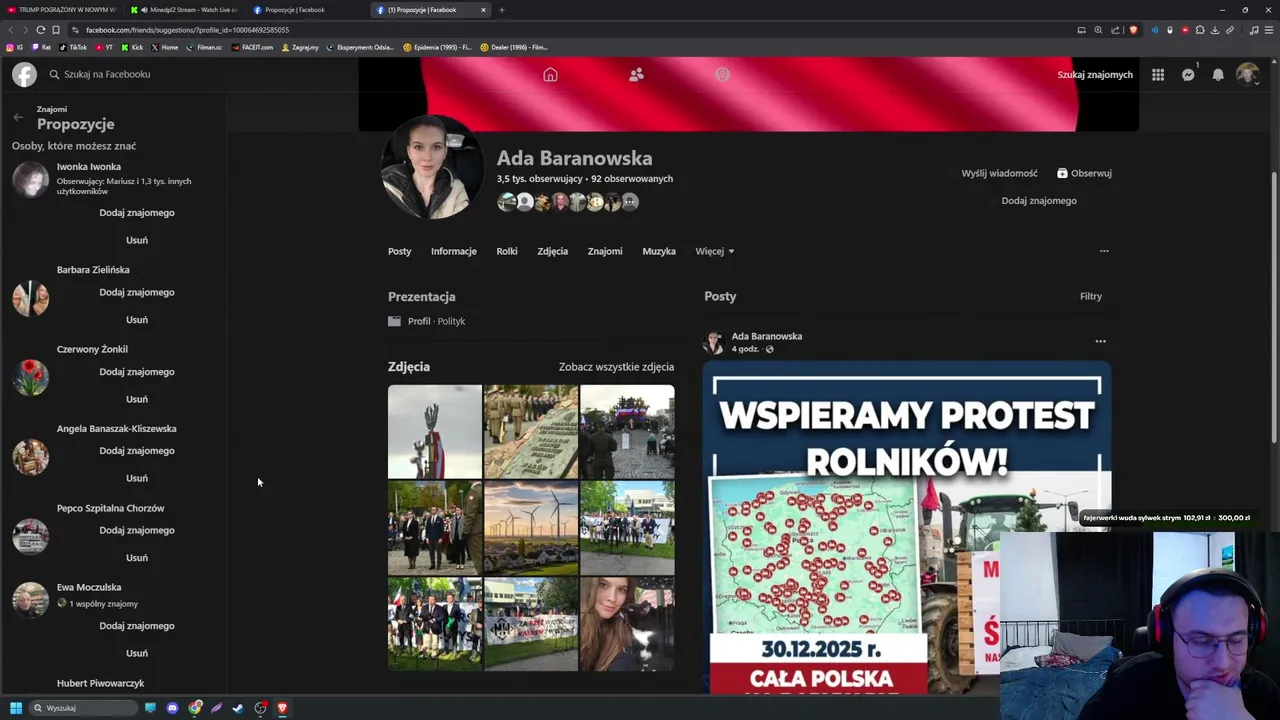Switch to the Posty profile tab

[399, 251]
